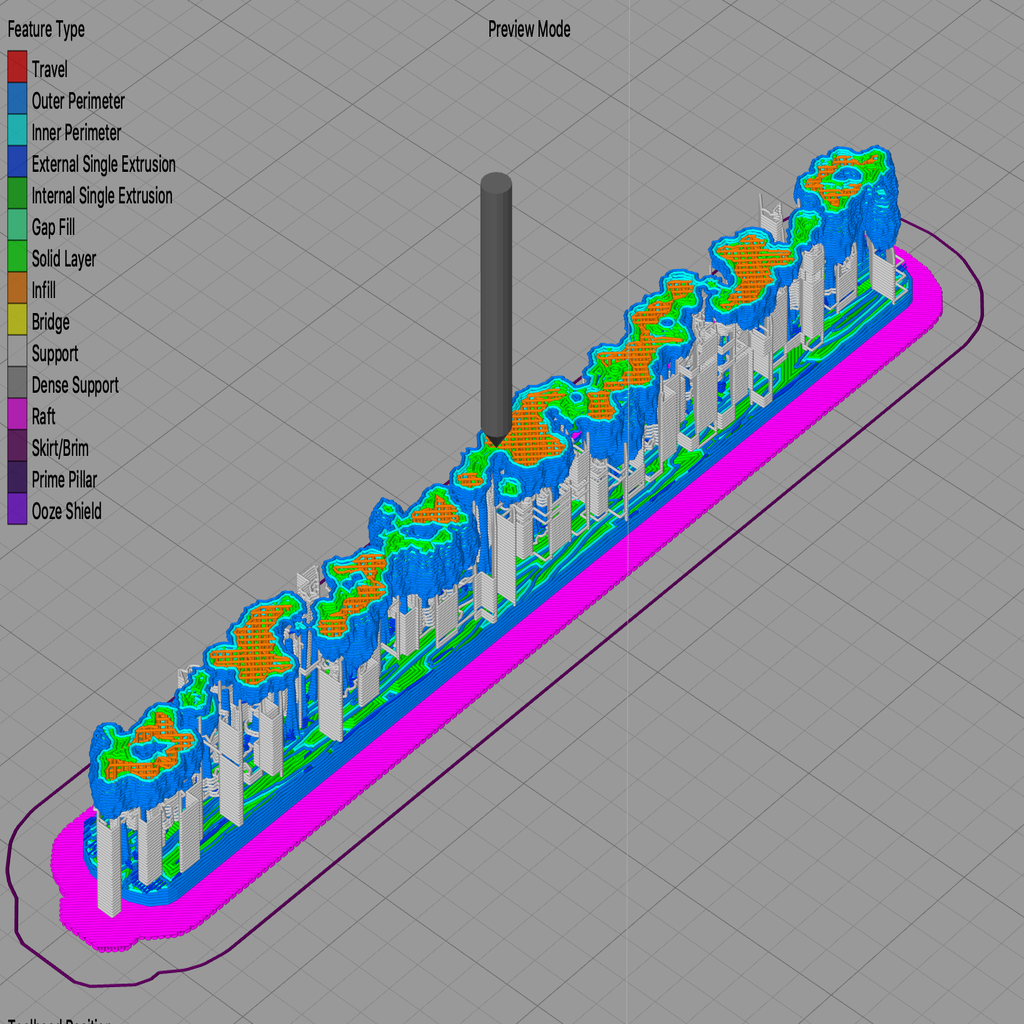Click the Internal Single Extrusion swatch
Viewport: 1024px width, 1024px height.
[17, 193]
